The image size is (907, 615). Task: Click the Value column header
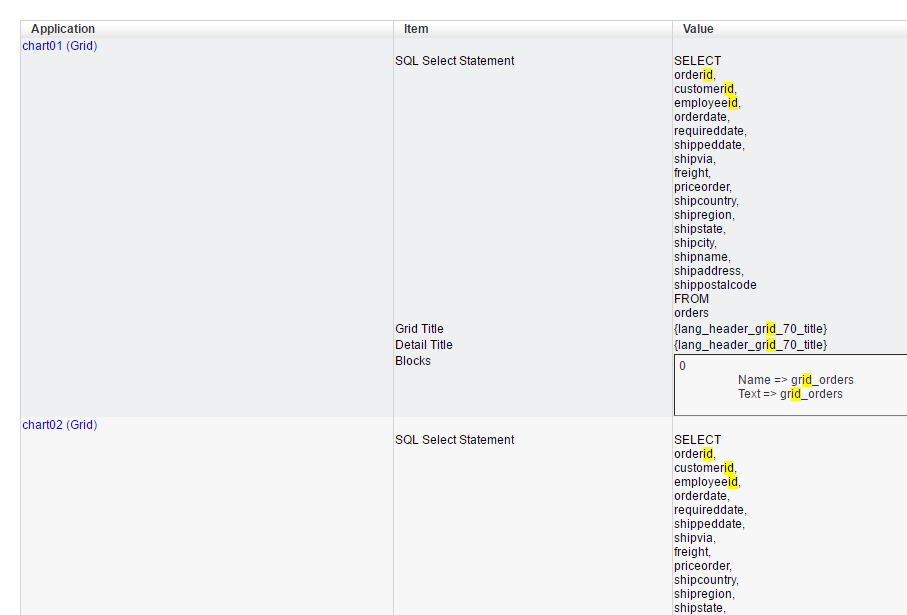tap(698, 29)
